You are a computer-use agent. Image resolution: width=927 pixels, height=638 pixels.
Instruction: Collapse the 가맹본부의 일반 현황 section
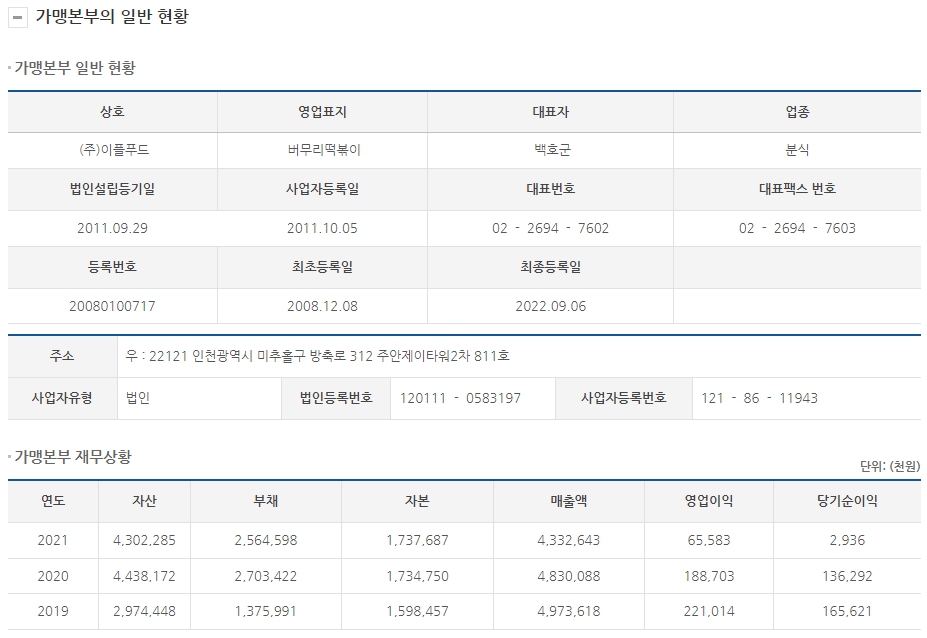point(18,17)
